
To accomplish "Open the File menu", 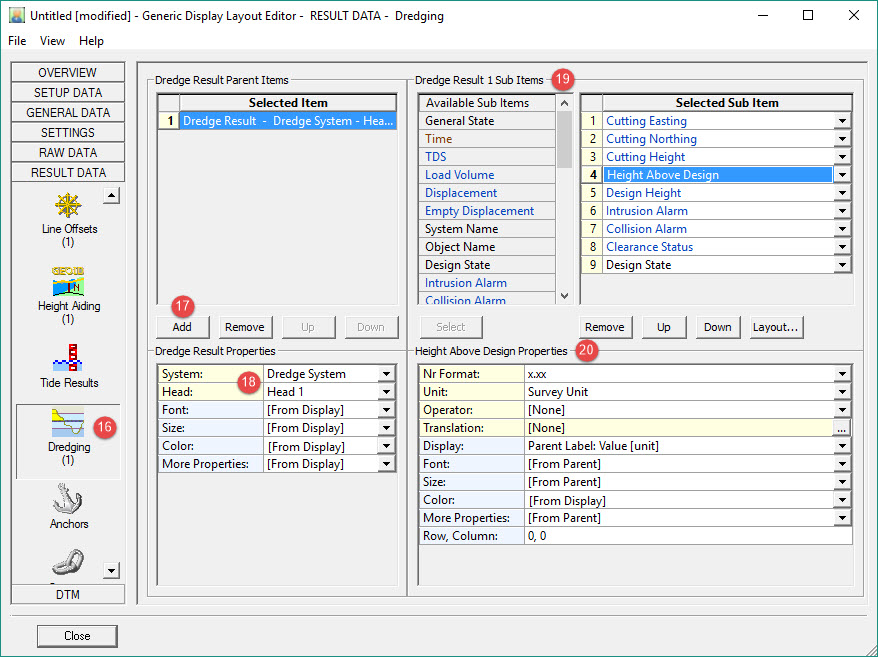I will 17,41.
